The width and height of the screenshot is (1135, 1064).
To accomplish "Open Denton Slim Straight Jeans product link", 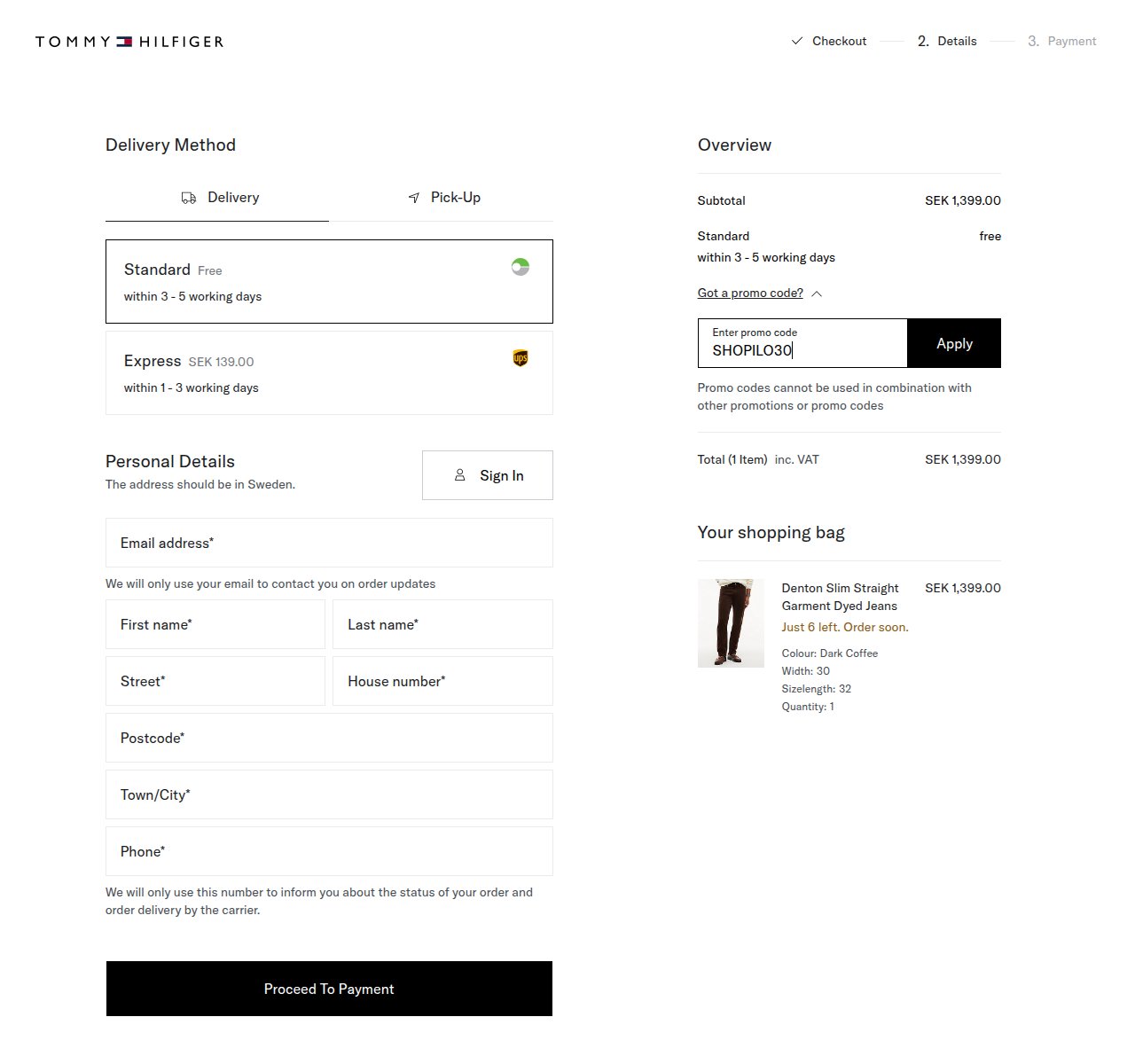I will [x=840, y=597].
